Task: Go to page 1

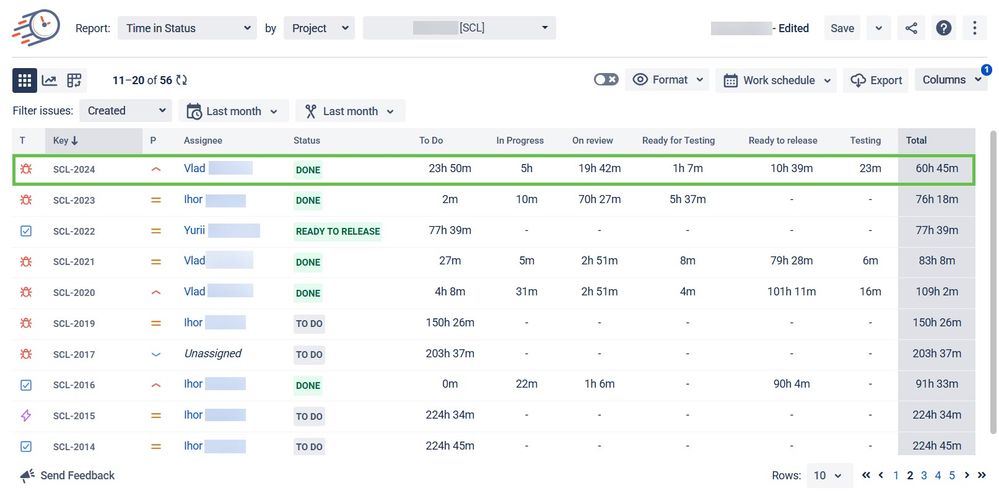Action: point(896,475)
